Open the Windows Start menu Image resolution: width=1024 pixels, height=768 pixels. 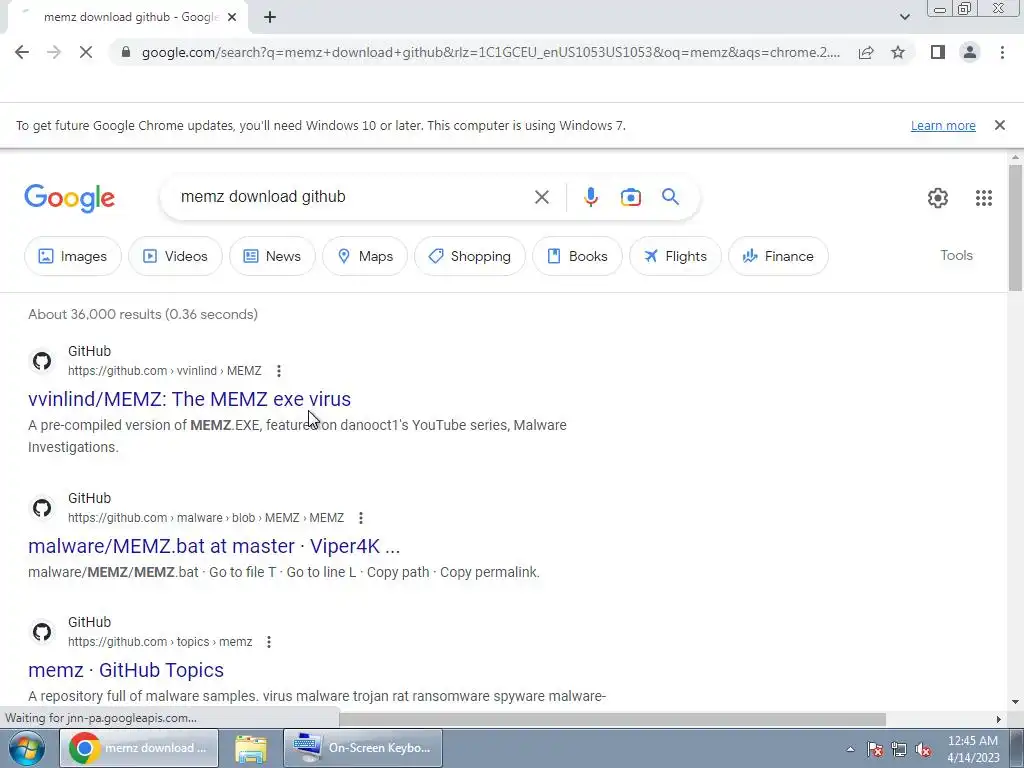click(x=27, y=748)
